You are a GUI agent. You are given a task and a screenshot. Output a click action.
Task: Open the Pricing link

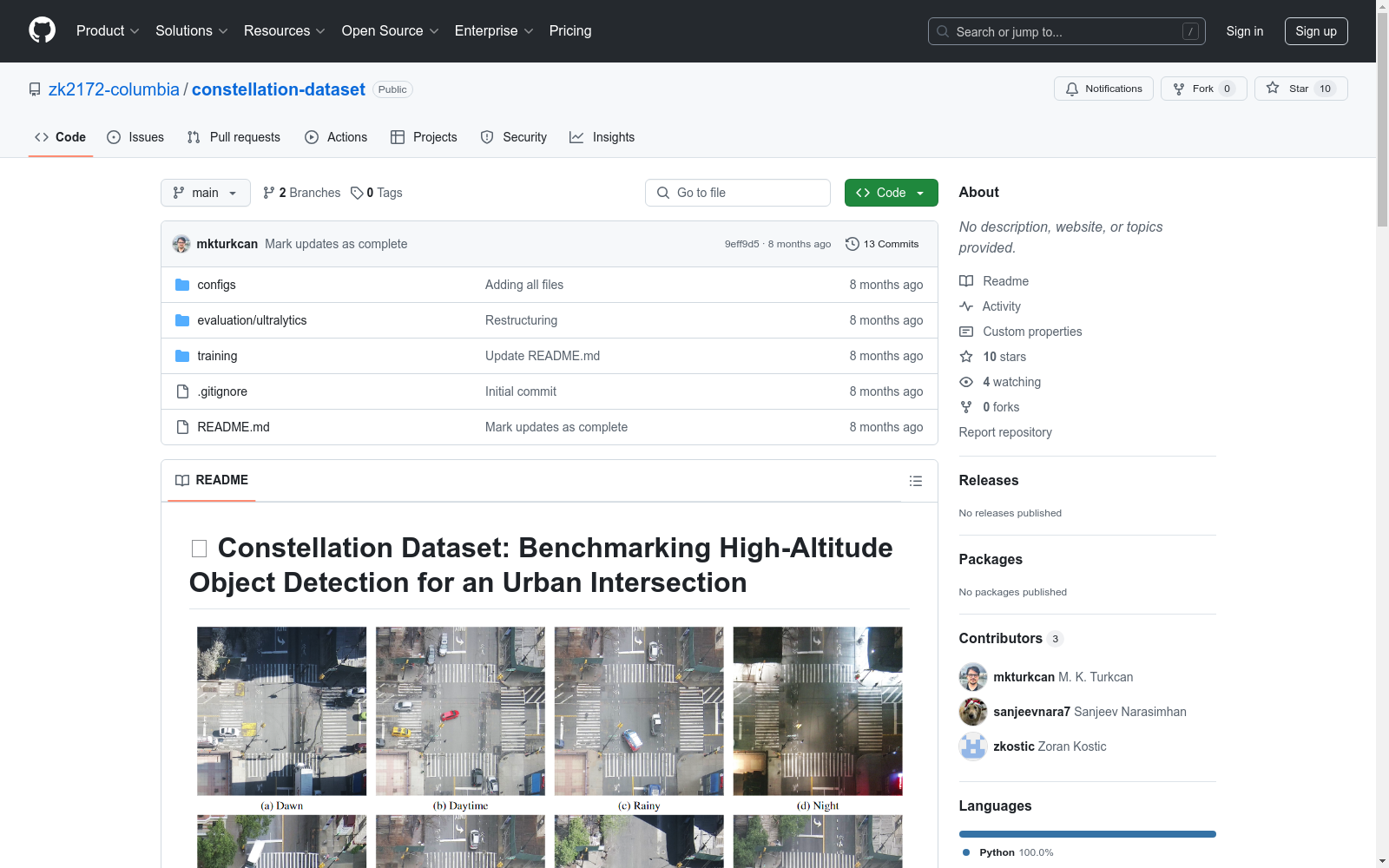(570, 31)
